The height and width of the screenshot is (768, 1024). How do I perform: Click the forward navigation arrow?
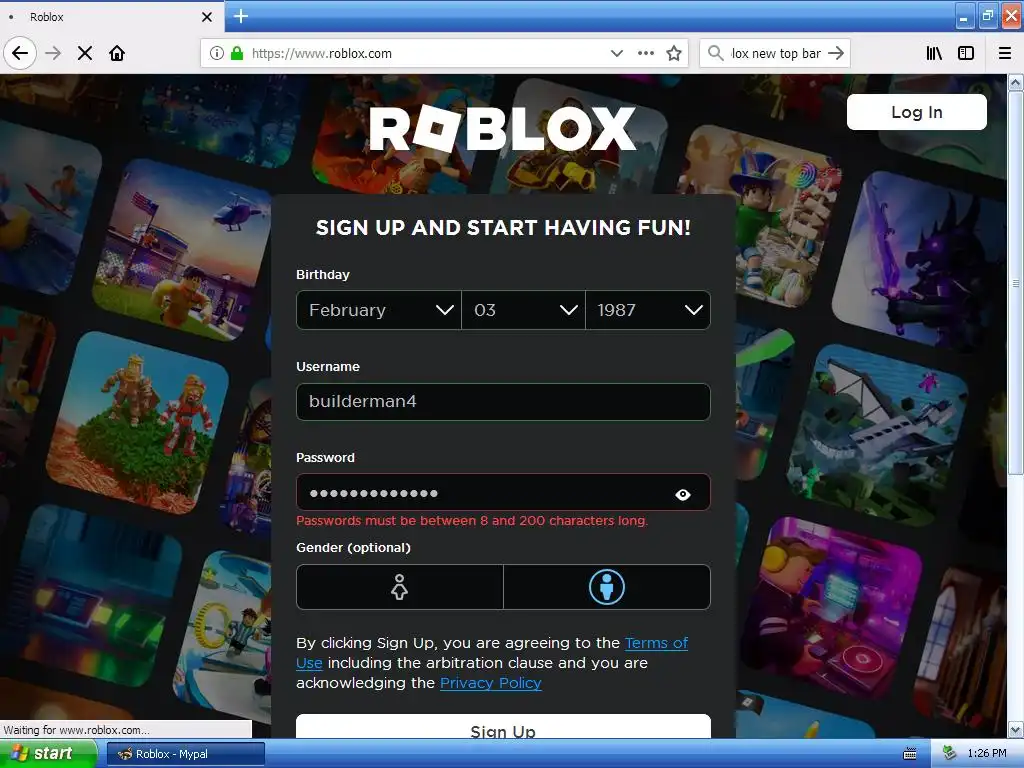click(53, 53)
